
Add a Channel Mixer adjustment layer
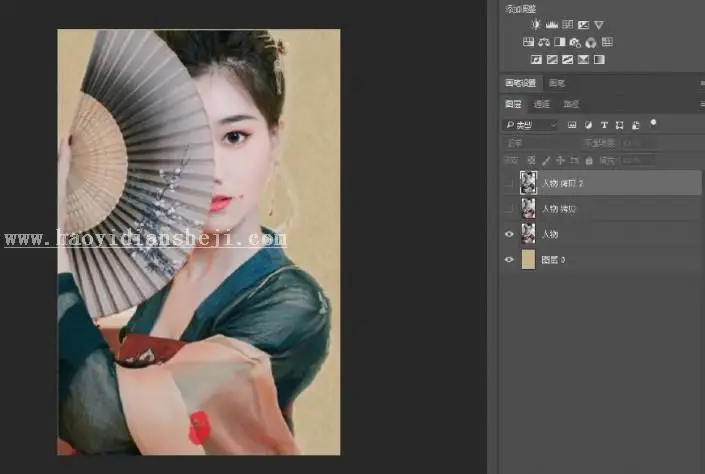tap(591, 42)
